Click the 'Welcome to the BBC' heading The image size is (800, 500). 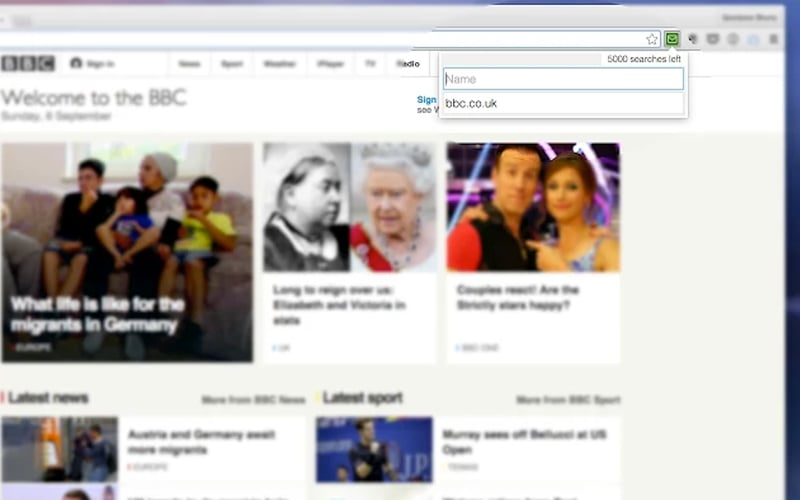click(x=94, y=97)
